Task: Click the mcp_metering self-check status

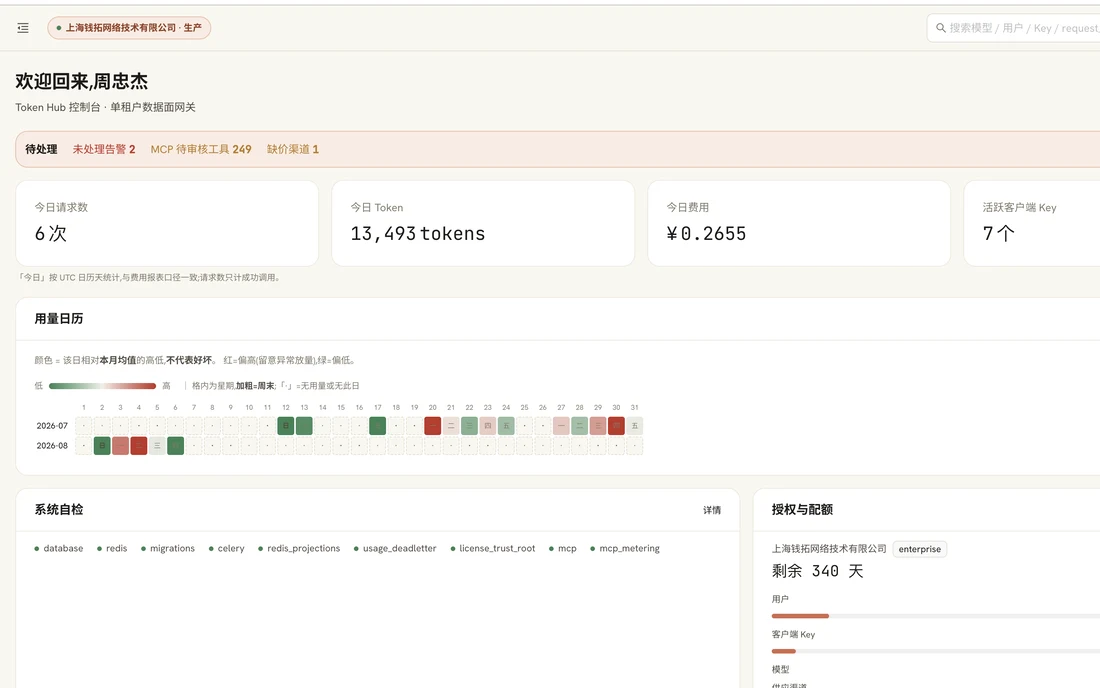Action: coord(625,548)
